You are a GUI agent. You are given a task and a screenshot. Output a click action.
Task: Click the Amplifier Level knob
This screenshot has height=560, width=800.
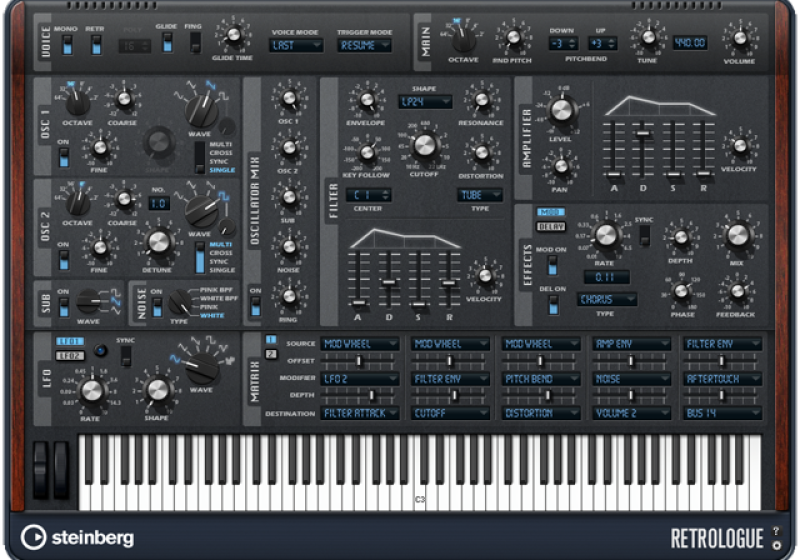(562, 112)
